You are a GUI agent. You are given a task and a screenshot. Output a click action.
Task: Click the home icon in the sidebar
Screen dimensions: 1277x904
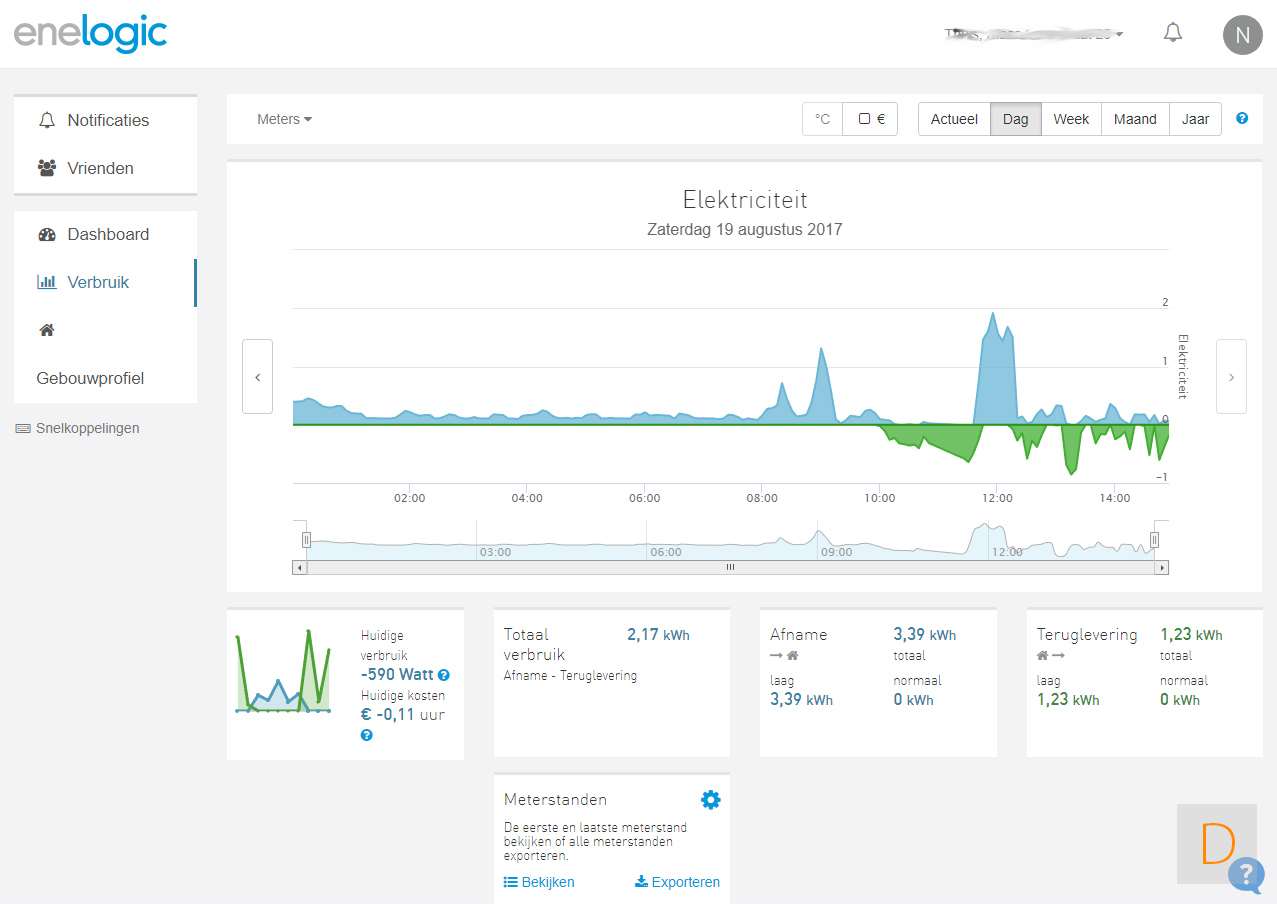coord(47,330)
